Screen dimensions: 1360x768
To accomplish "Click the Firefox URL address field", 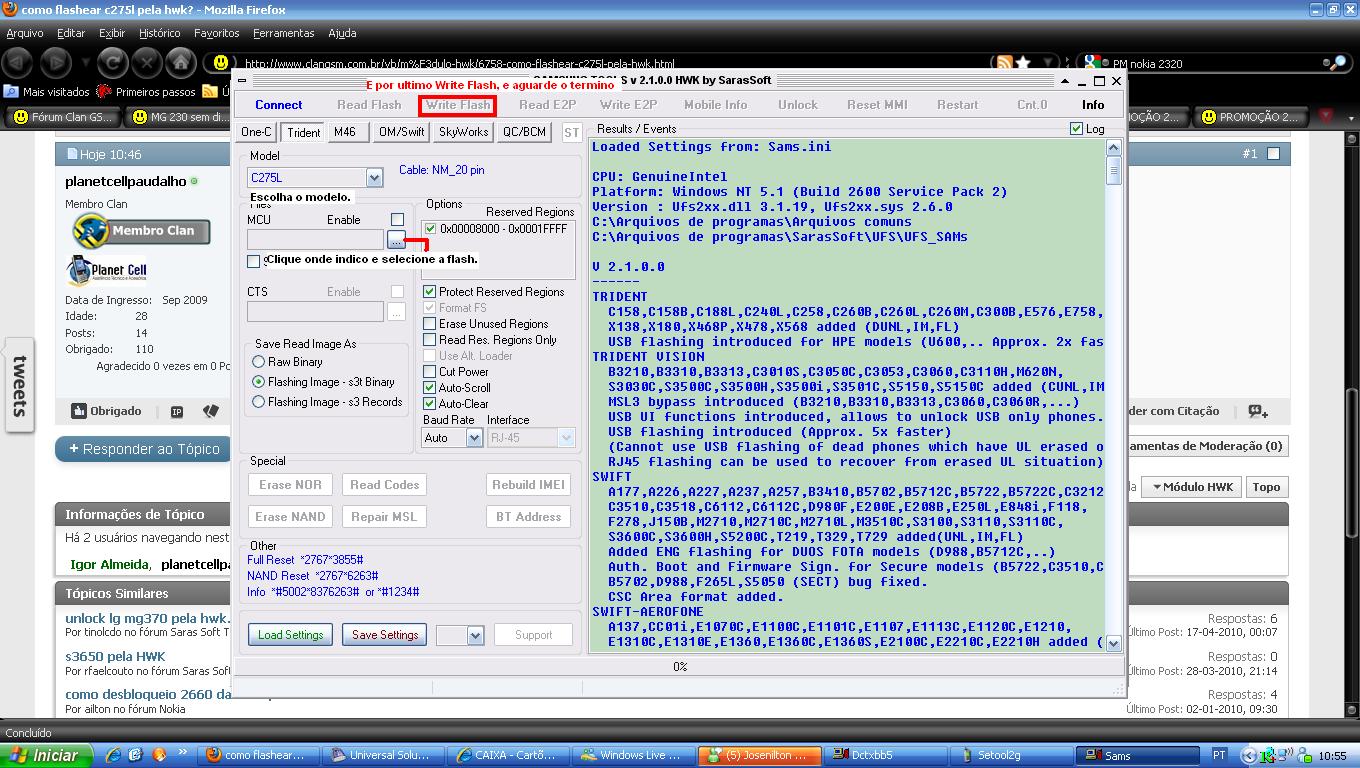I will (600, 63).
